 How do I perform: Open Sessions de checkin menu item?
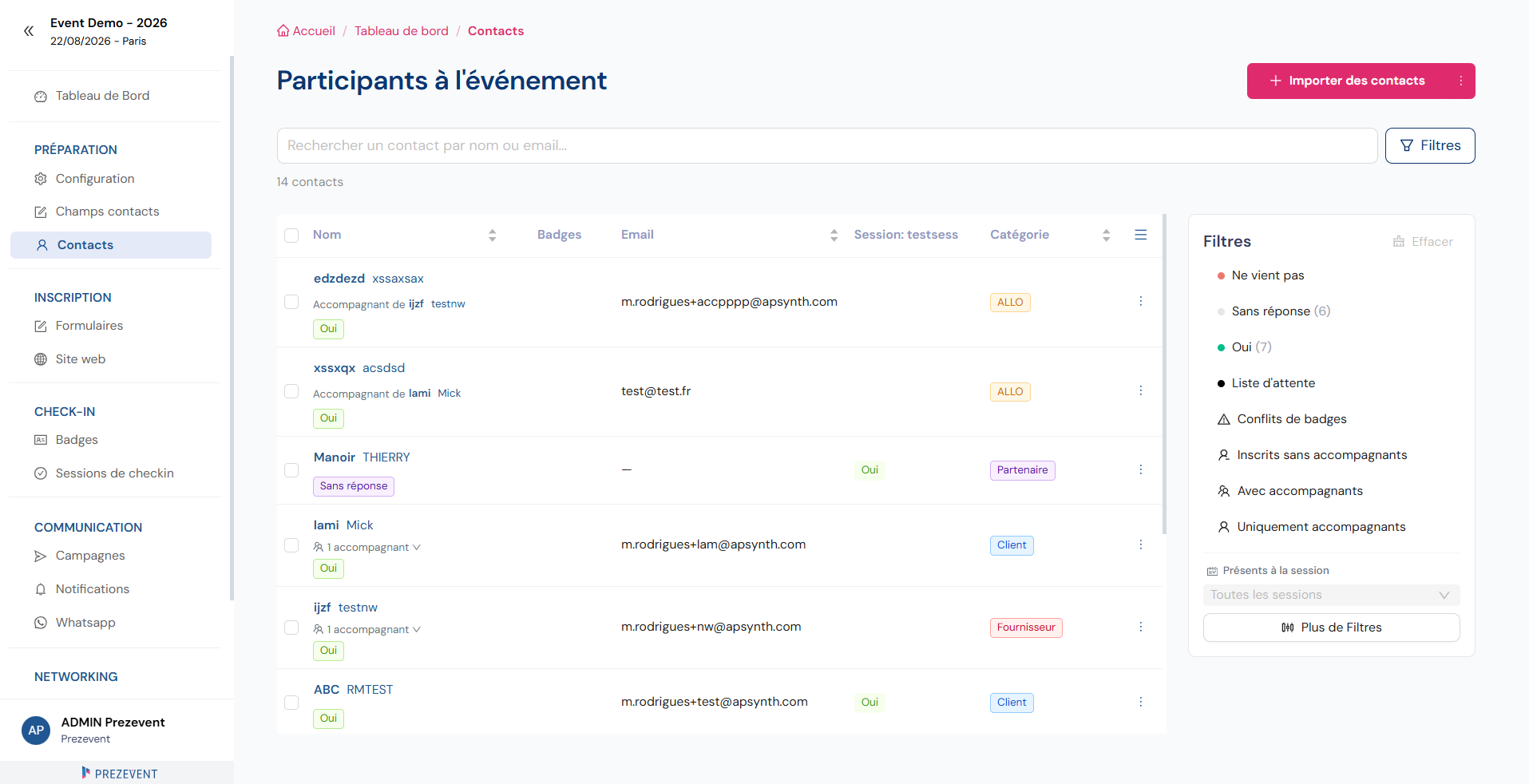point(114,473)
